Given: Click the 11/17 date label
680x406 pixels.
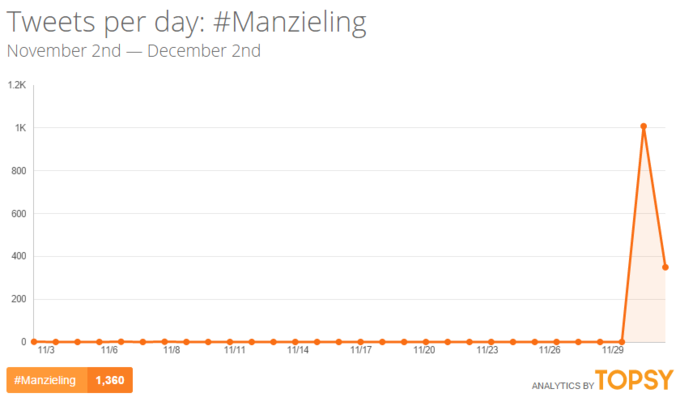Looking at the screenshot, I should 361,351.
